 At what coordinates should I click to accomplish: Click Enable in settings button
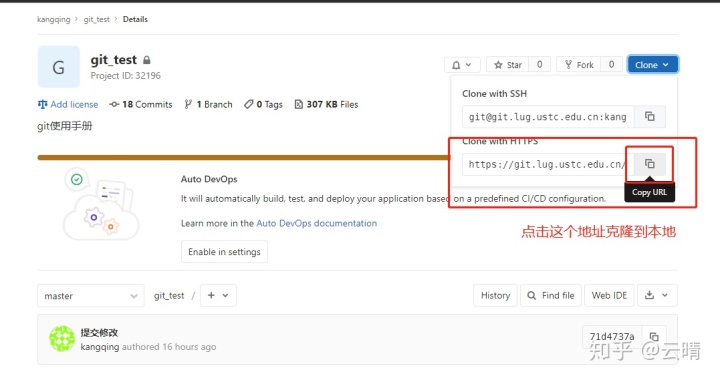[224, 252]
